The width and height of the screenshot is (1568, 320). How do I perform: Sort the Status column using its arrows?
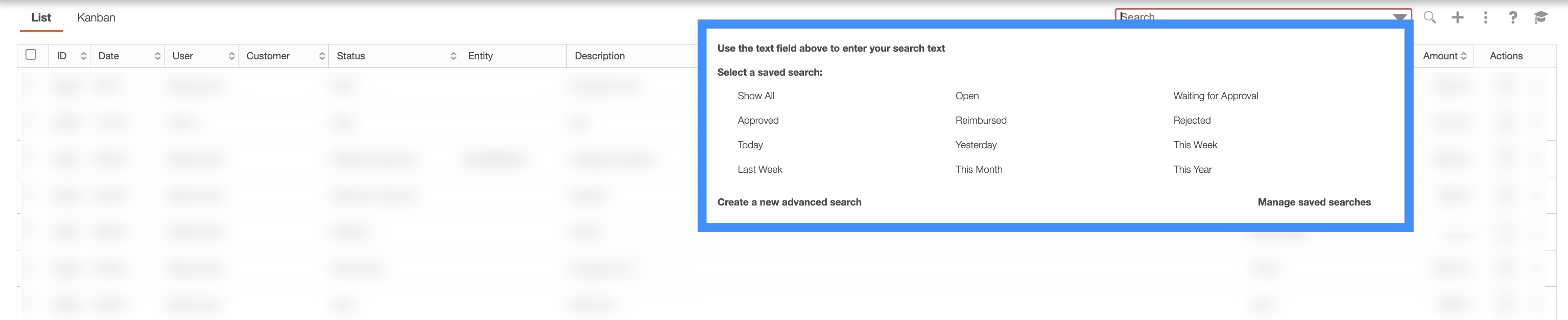(x=453, y=56)
